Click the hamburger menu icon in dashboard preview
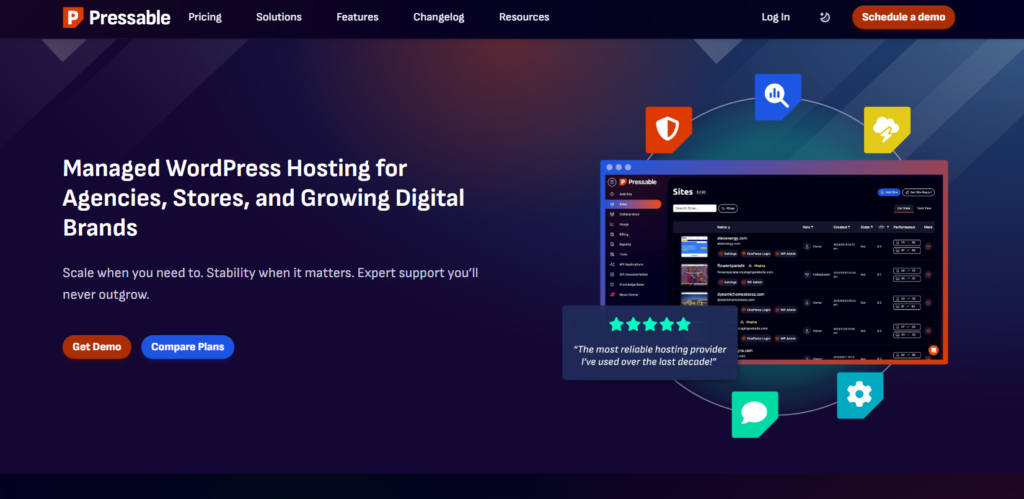 click(x=612, y=182)
